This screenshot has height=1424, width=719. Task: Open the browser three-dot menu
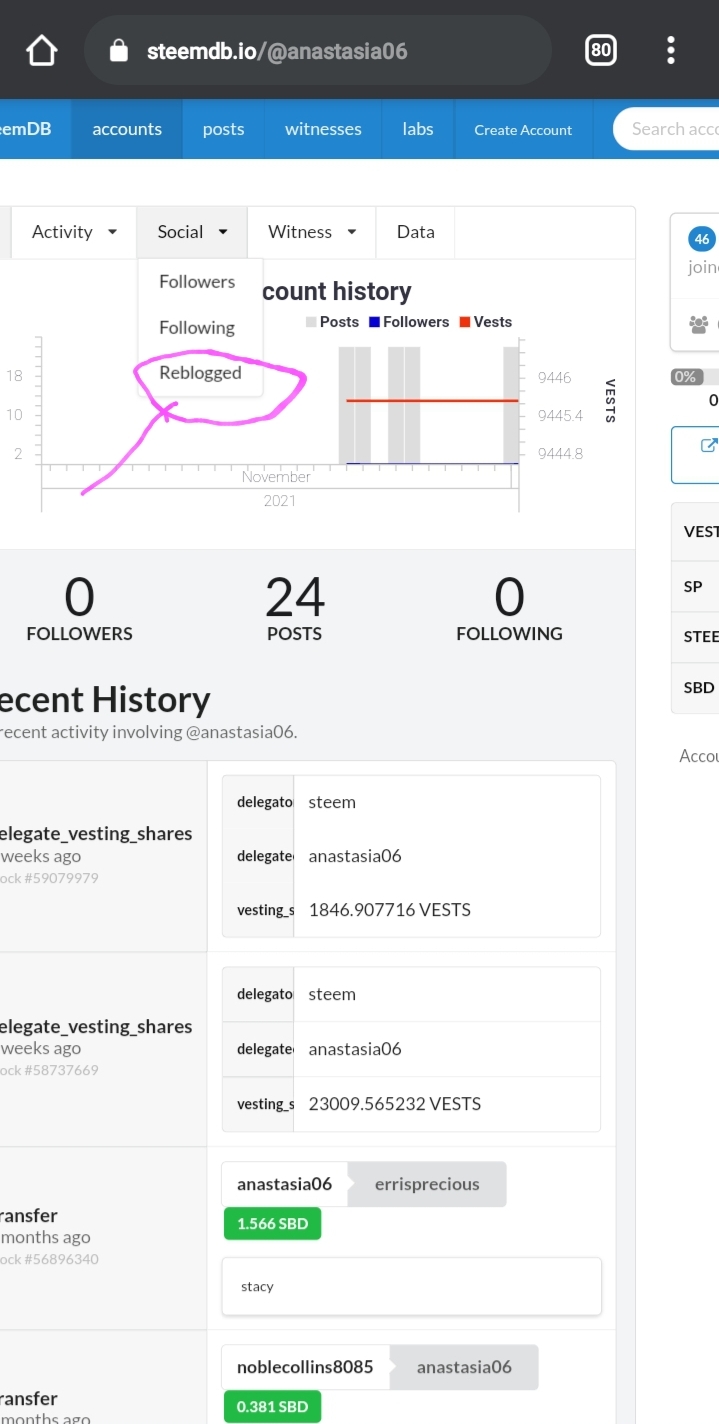tap(670, 50)
